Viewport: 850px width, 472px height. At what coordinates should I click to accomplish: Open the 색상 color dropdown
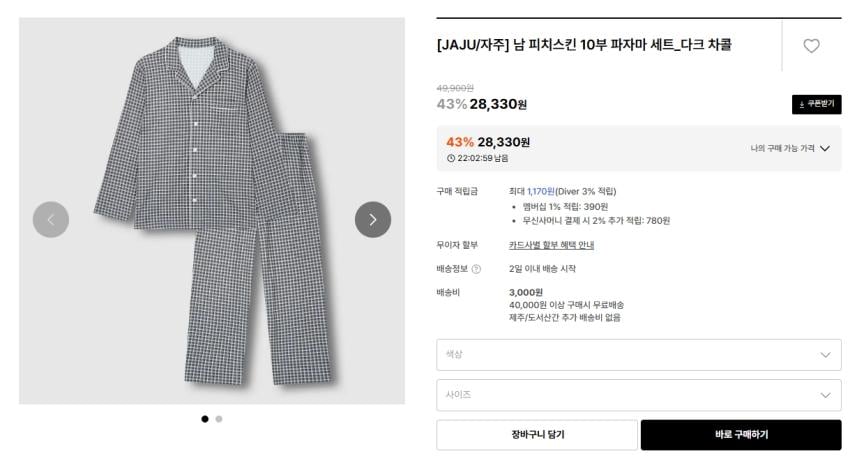click(x=639, y=355)
